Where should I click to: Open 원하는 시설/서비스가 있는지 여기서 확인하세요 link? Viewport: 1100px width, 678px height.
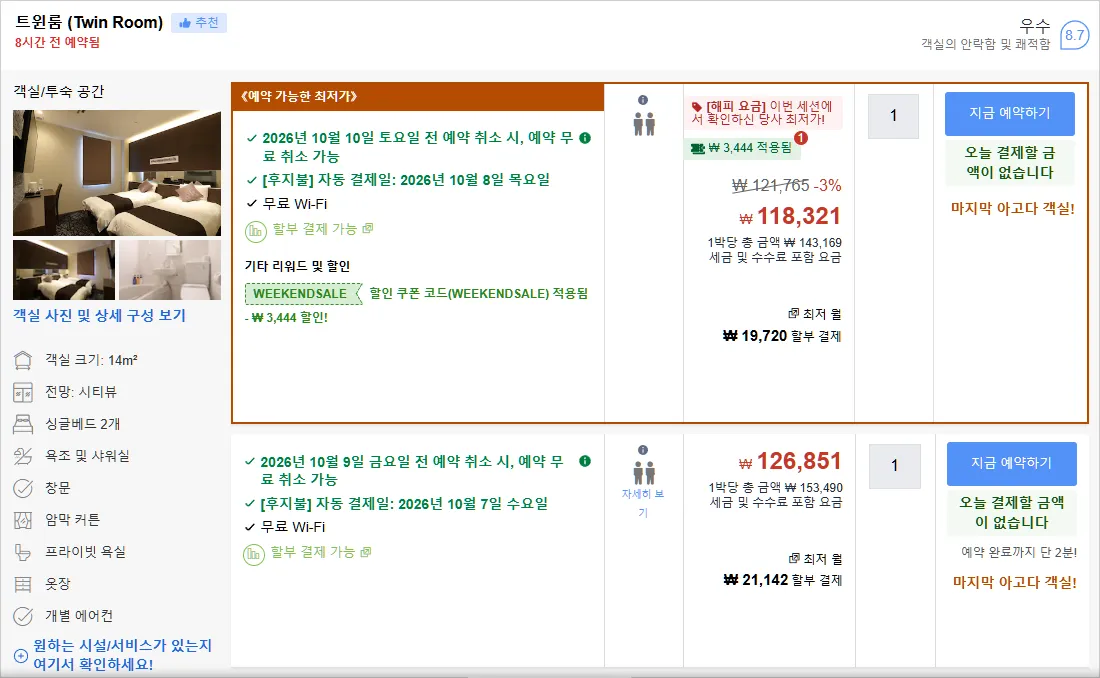[123, 655]
